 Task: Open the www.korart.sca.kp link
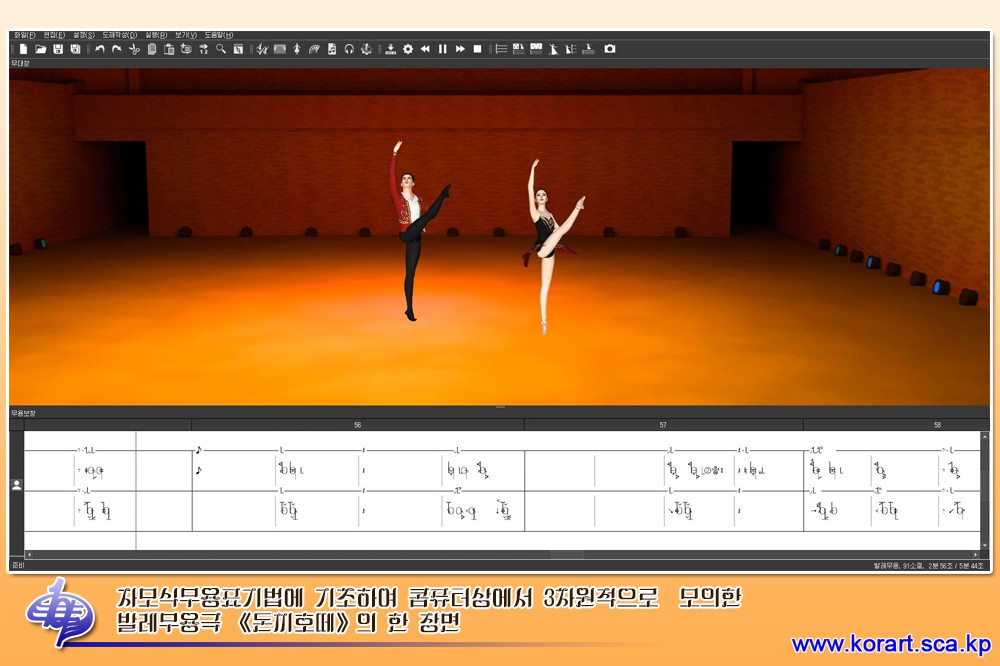coord(891,644)
